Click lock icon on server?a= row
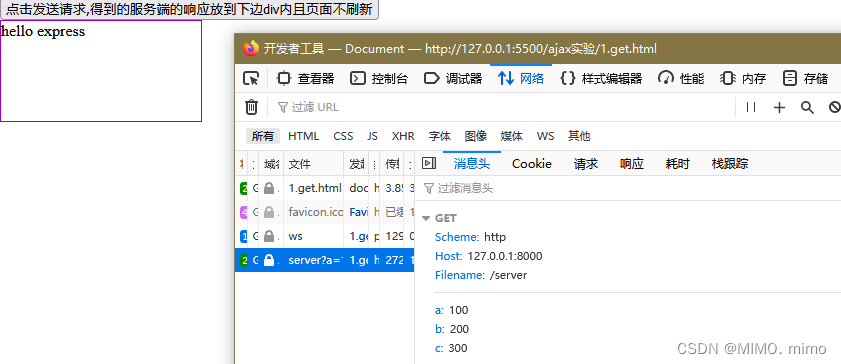This screenshot has width=841, height=364. point(269,260)
